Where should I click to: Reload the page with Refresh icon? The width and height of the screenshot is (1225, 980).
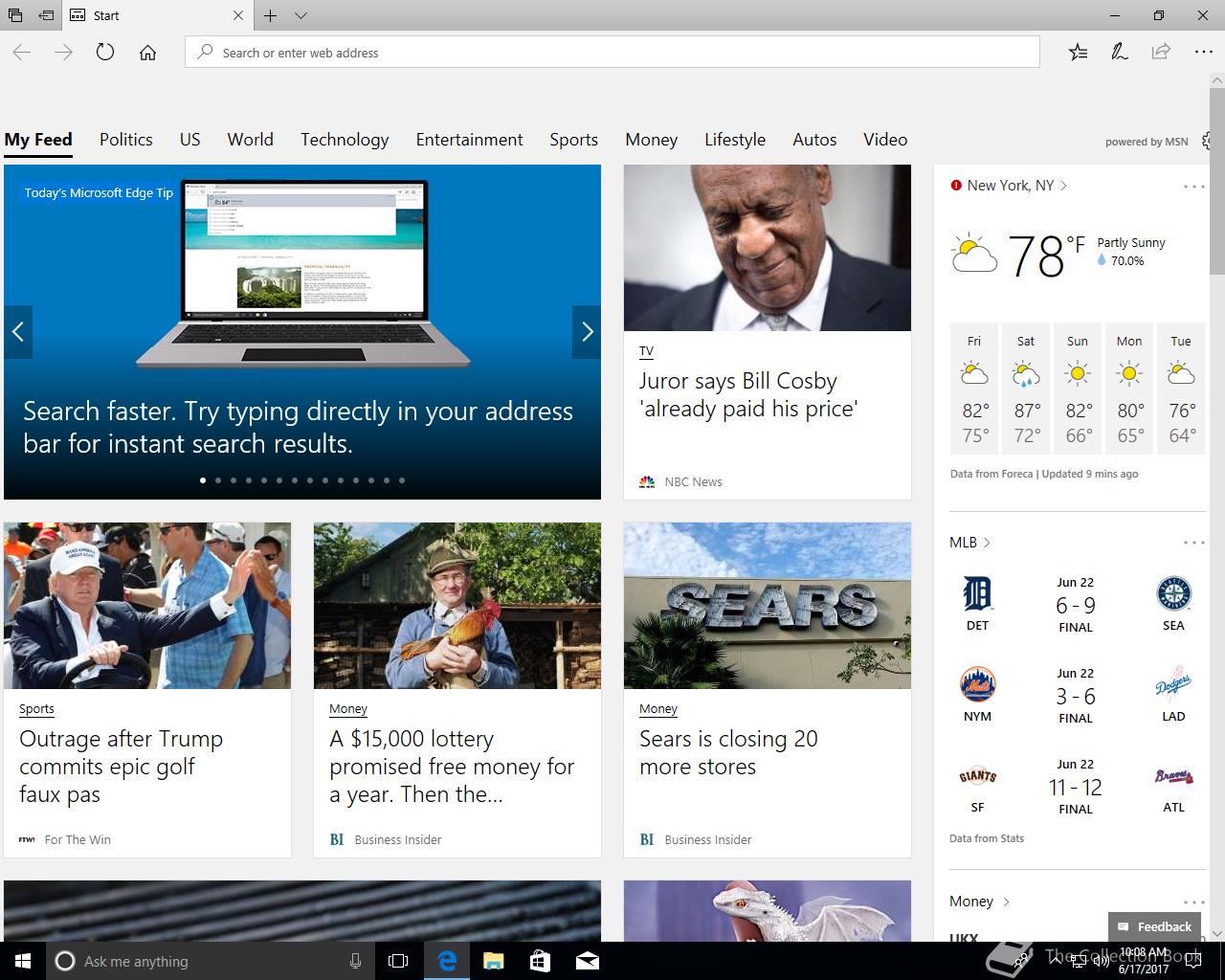click(105, 53)
